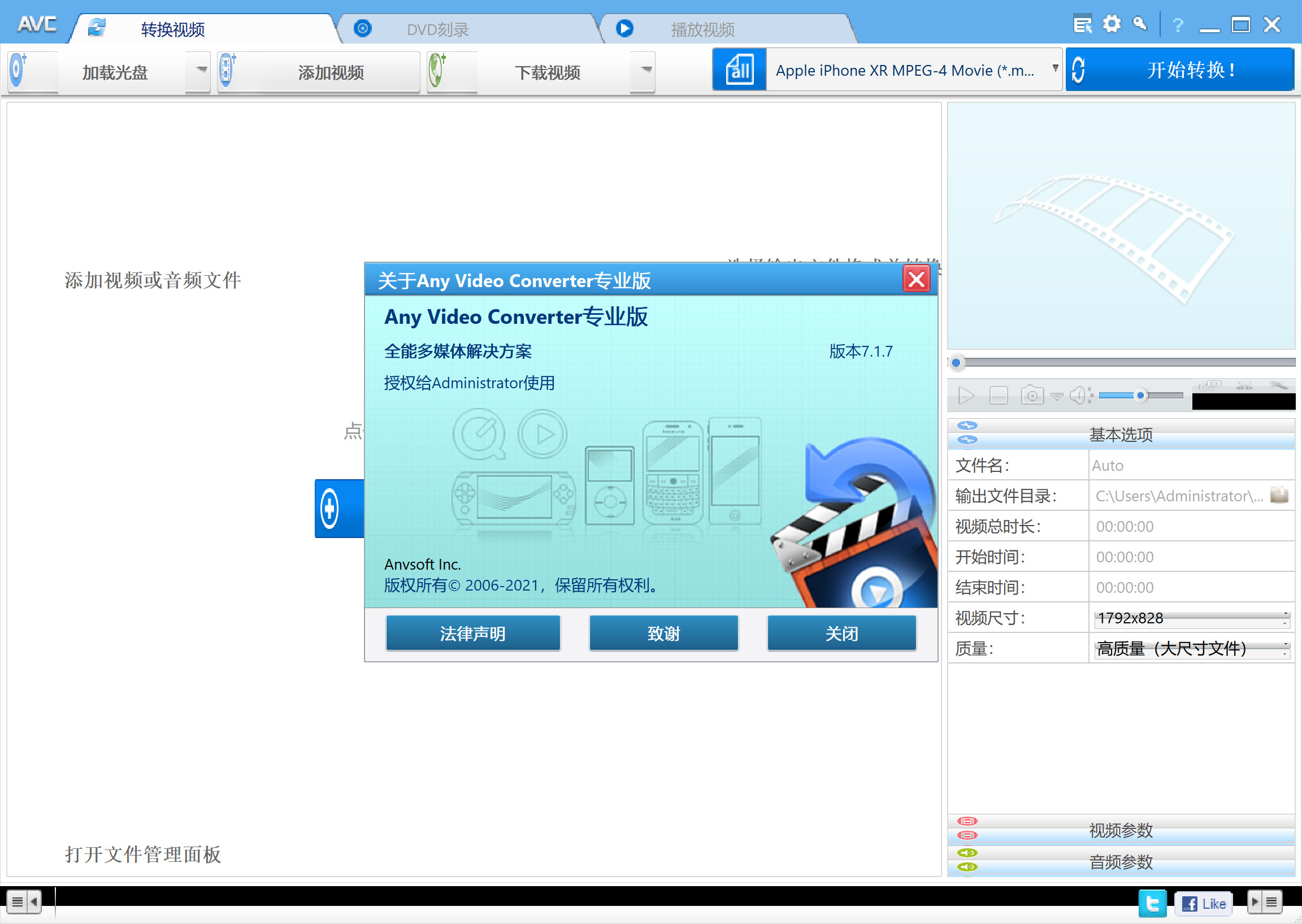Expand the 音频参数 audio parameters section
Screen dimensions: 1302x924
tap(1121, 861)
